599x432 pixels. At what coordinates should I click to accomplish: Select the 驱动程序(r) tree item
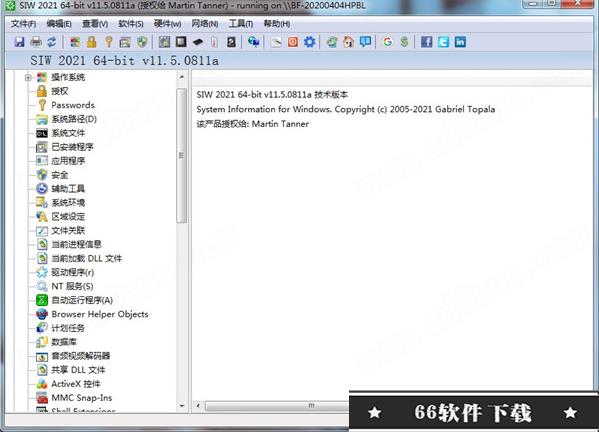[x=73, y=272]
